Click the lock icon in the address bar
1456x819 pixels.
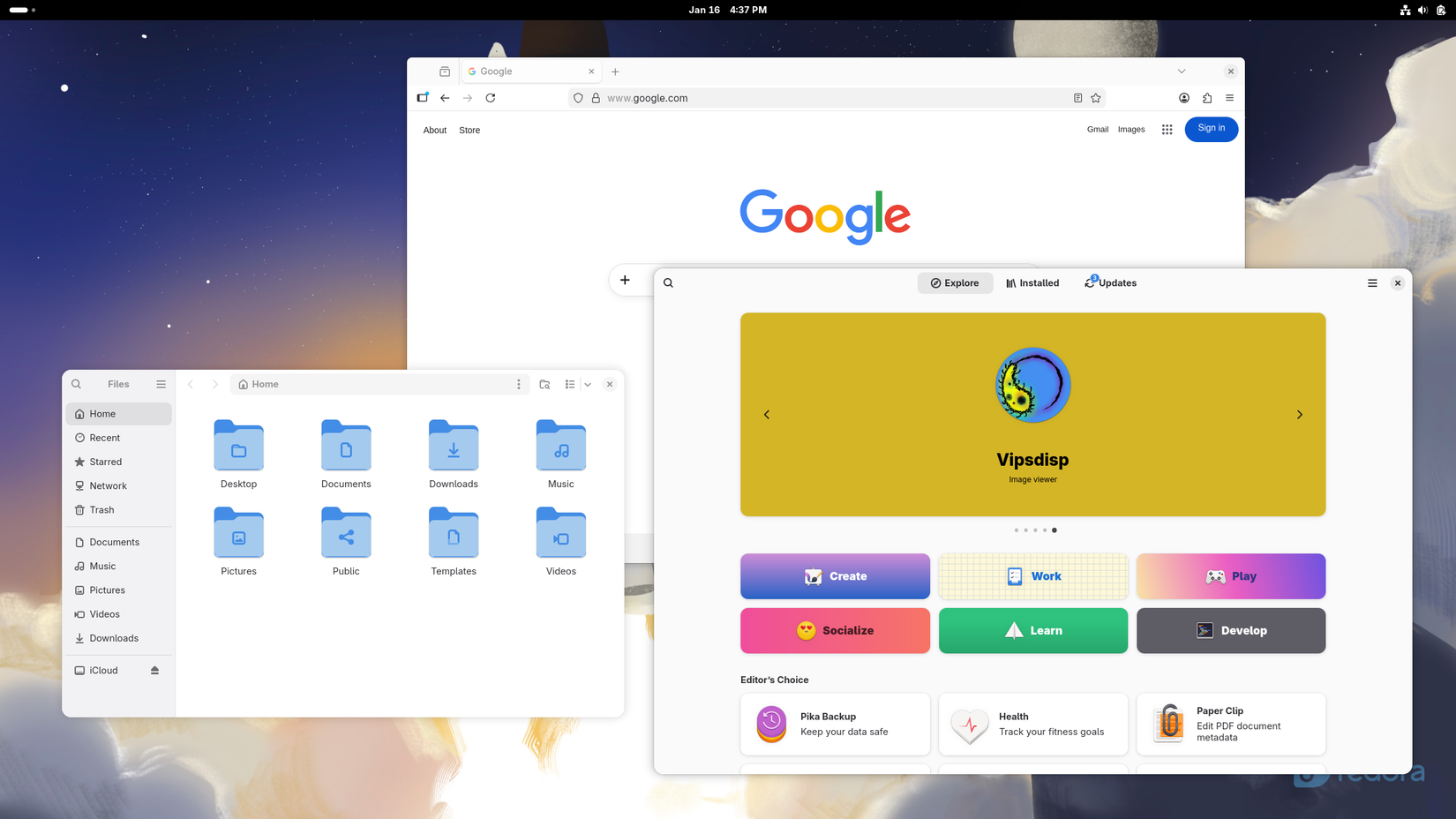(596, 98)
